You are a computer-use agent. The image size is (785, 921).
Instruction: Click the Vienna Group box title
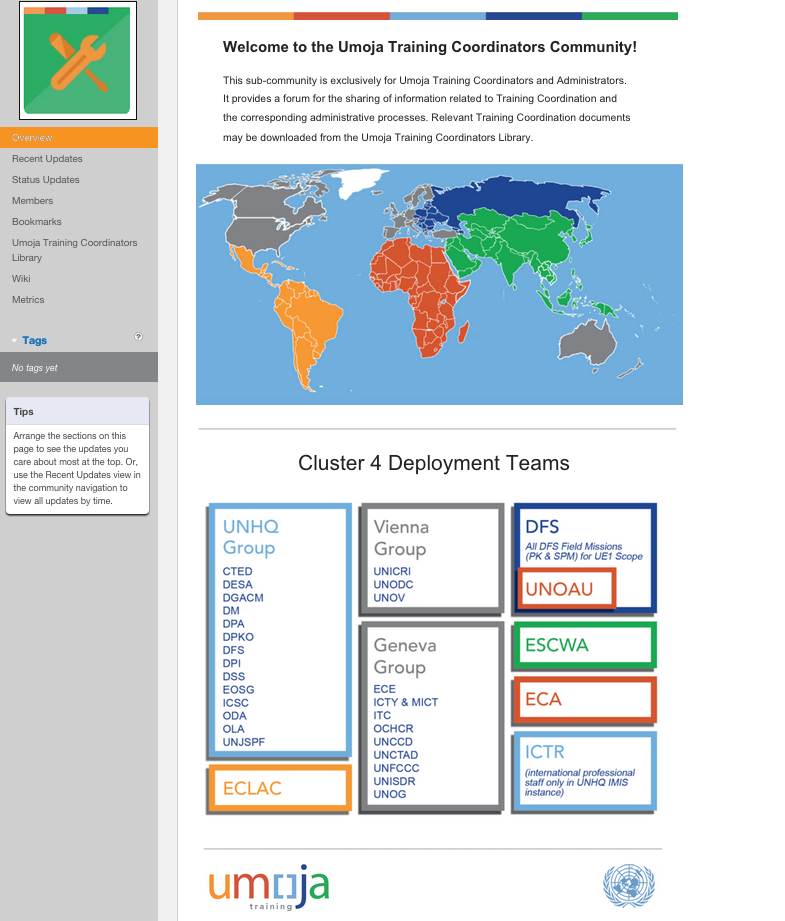[x=401, y=537]
